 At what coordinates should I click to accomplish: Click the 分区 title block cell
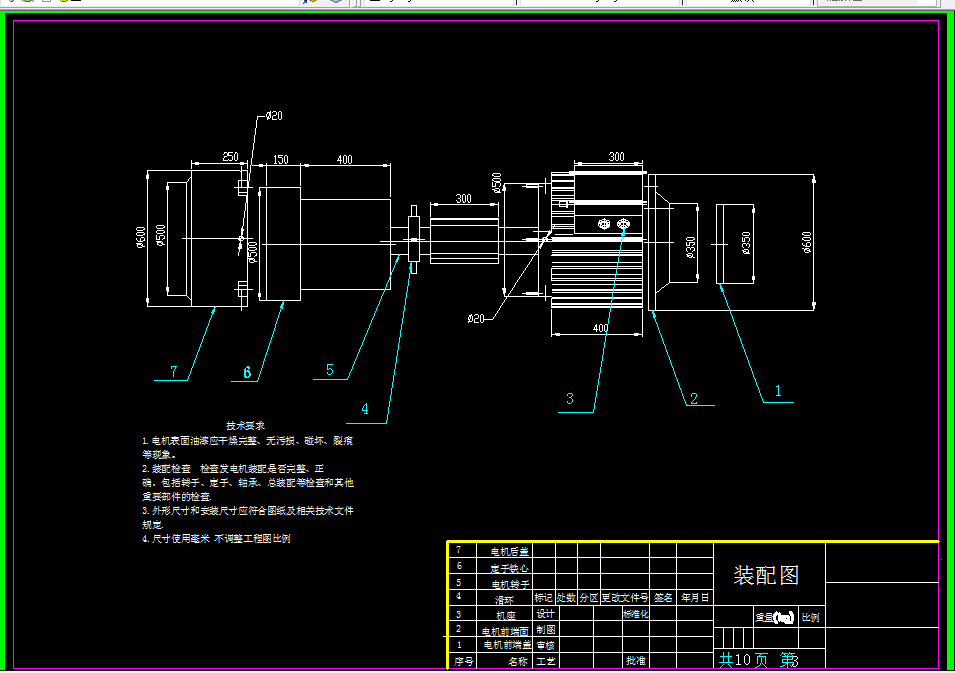[x=589, y=598]
